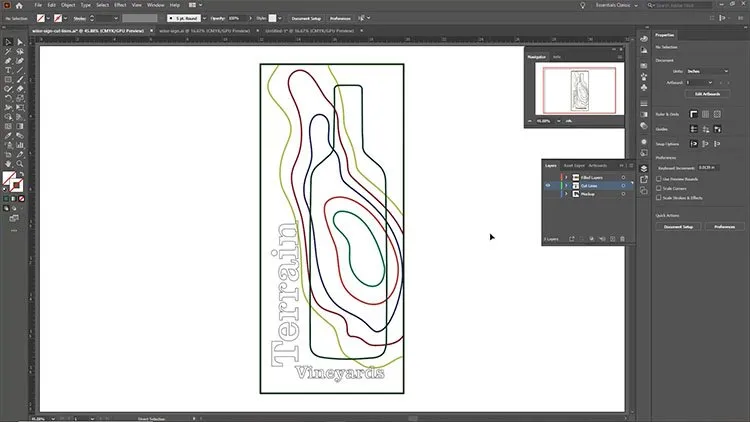Toggle Show Rulers in Ruler & Grids

(694, 114)
